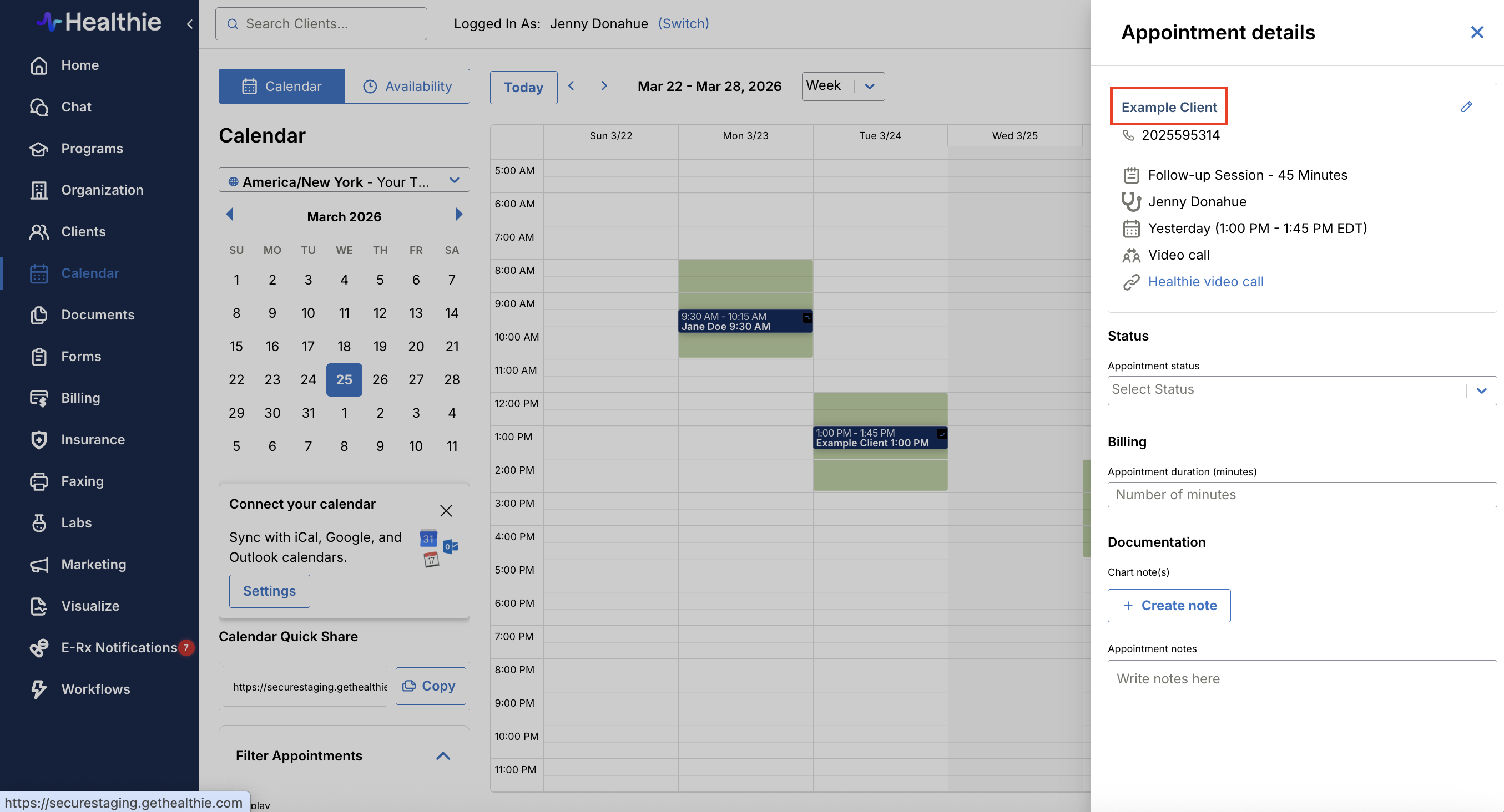The height and width of the screenshot is (812, 1504).
Task: Click the Create note button
Action: (x=1169, y=606)
